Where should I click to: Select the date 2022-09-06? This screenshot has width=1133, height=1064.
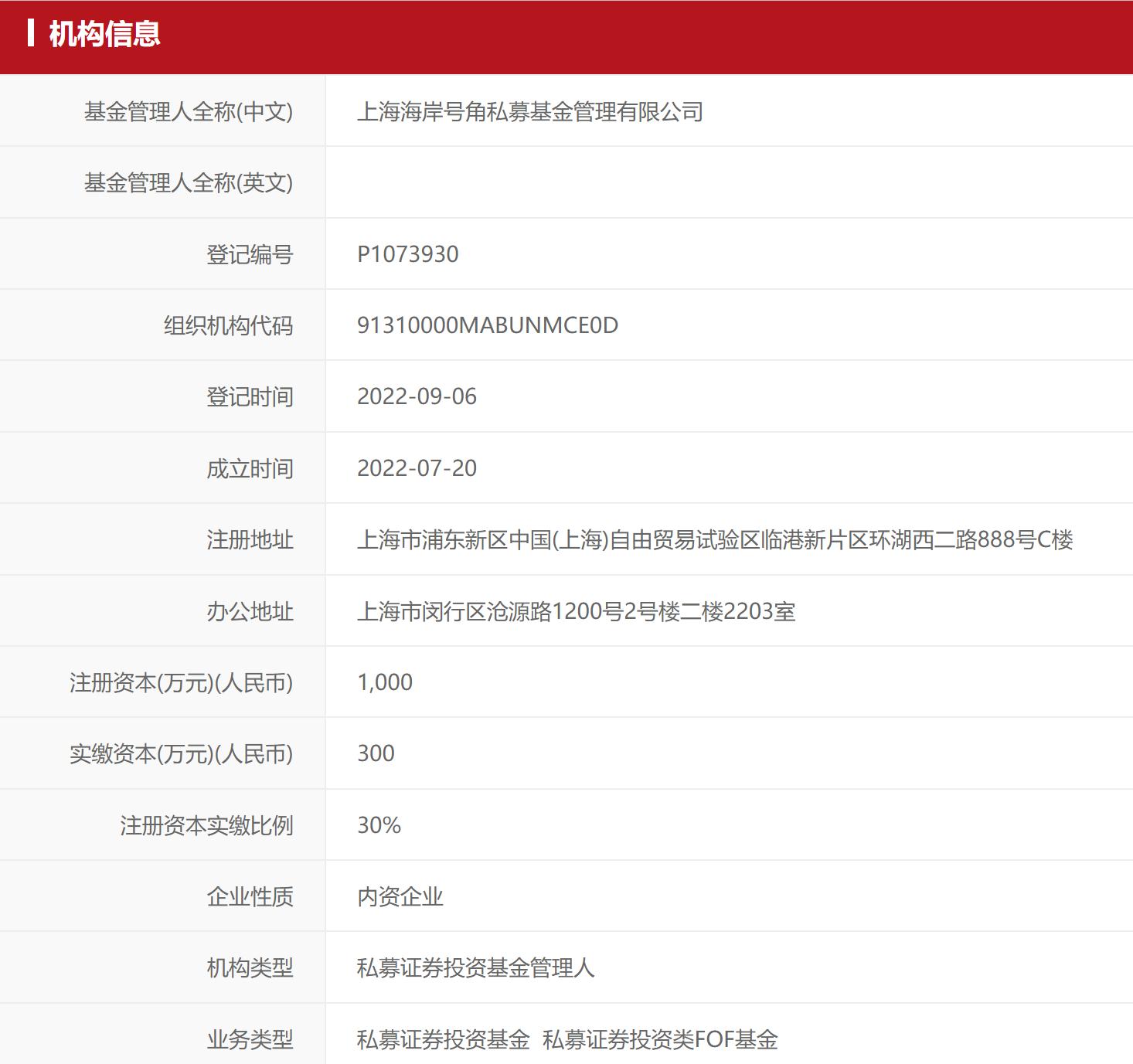[417, 396]
